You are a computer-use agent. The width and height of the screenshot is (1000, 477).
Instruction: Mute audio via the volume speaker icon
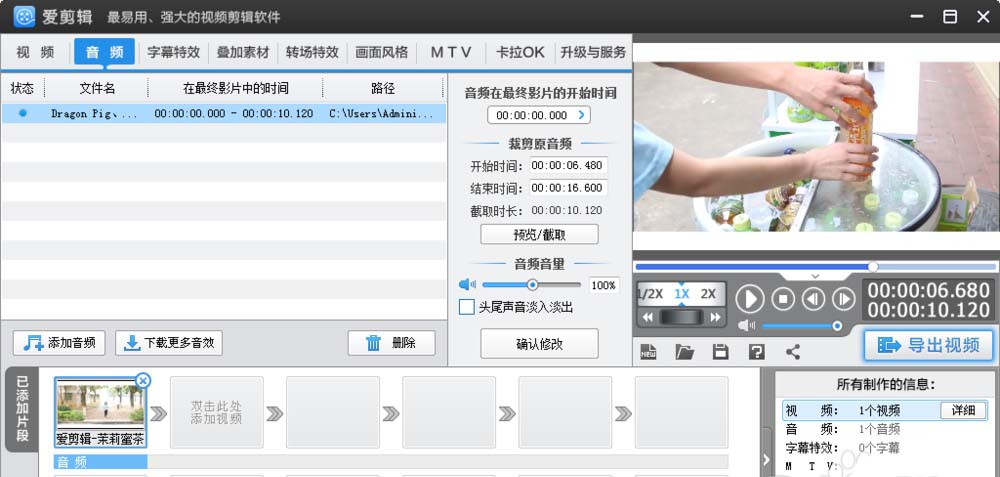(467, 284)
